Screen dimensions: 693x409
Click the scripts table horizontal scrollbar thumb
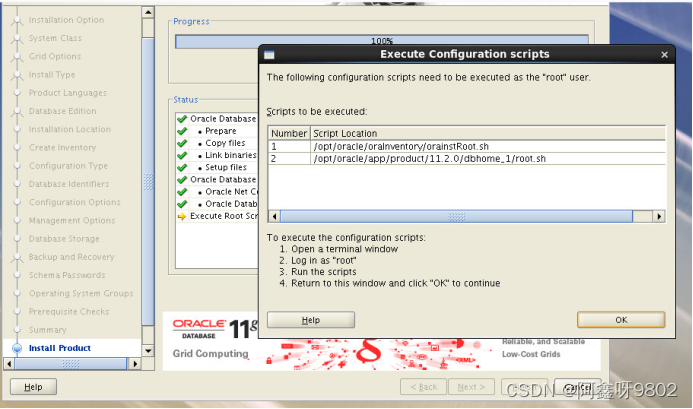point(457,216)
